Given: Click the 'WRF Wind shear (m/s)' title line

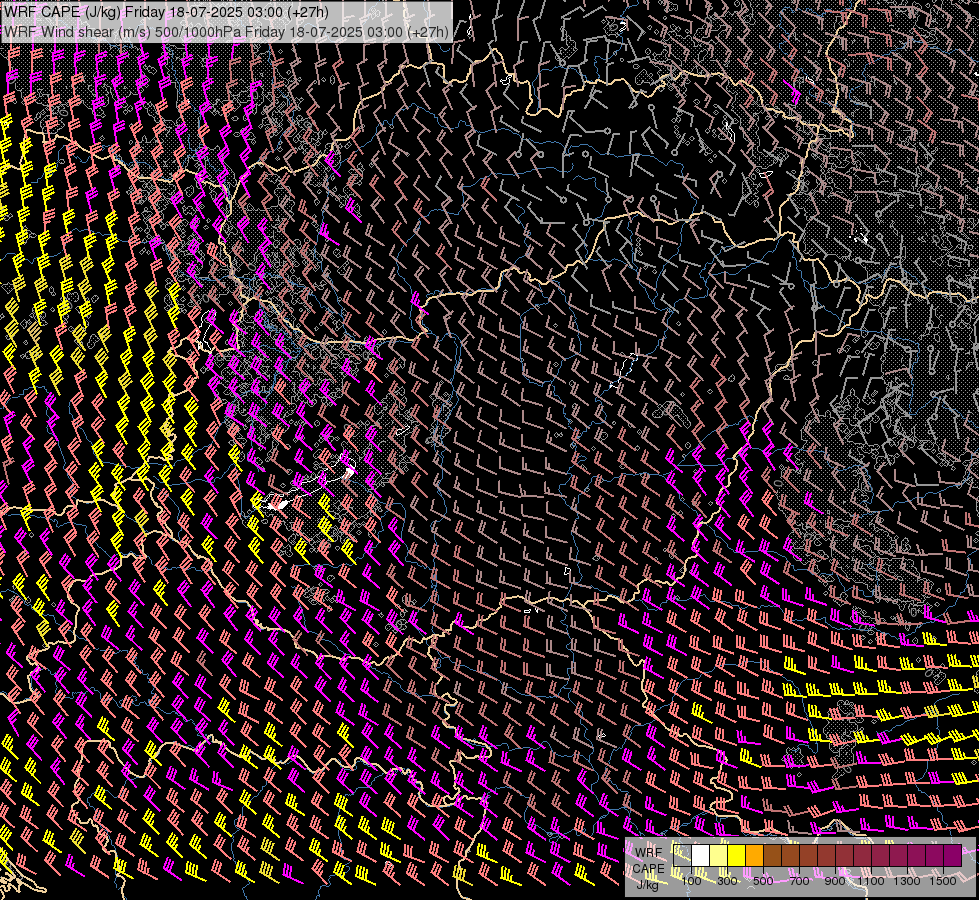Looking at the screenshot, I should (x=226, y=31).
